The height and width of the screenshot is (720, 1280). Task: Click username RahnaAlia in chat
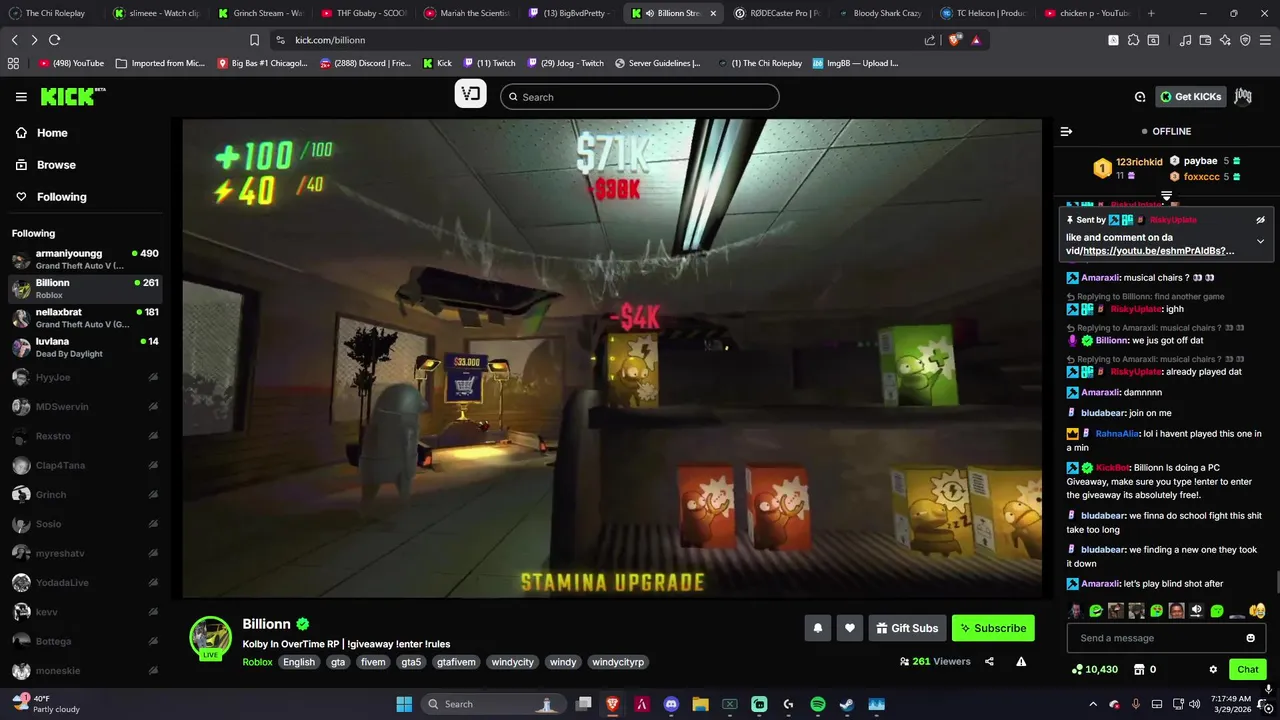pos(1117,434)
